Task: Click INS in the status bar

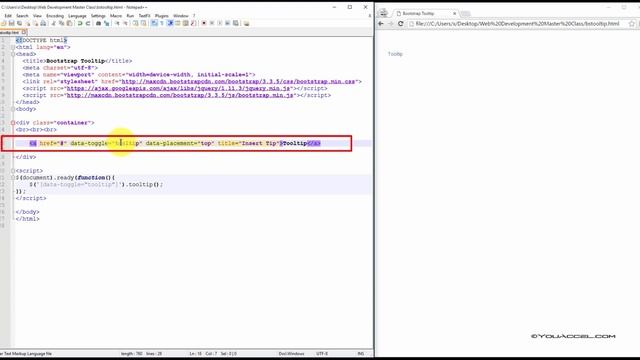Action: (361, 353)
